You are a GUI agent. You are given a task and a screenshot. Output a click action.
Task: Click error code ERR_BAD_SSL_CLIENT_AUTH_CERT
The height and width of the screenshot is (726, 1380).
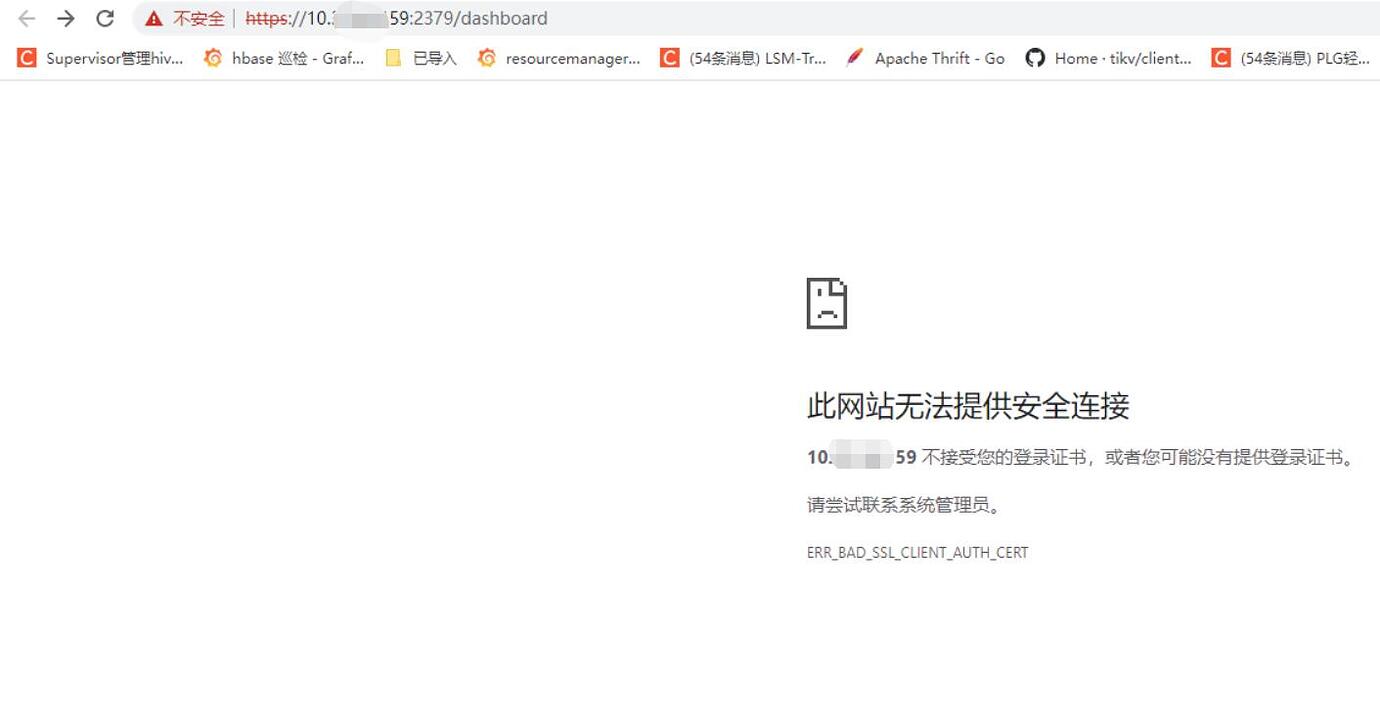point(917,552)
